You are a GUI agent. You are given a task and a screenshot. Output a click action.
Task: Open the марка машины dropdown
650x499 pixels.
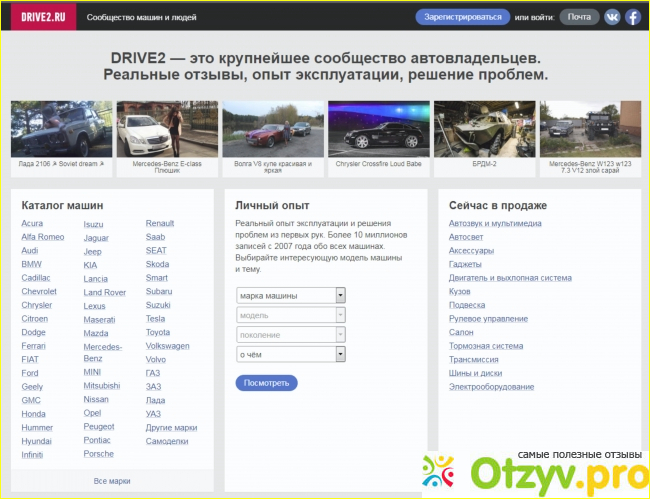290,295
